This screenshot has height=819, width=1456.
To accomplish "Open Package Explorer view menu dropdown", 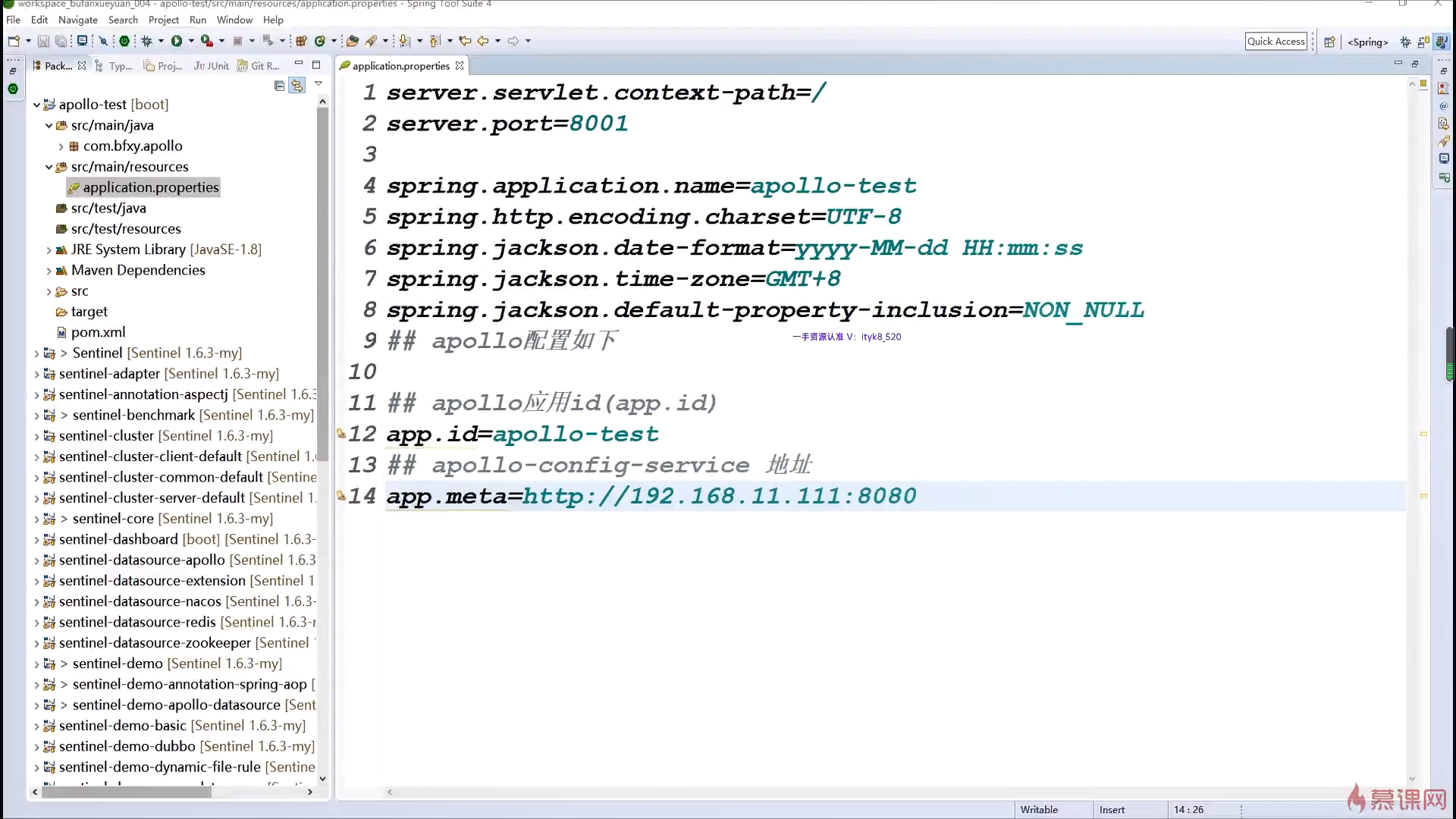I will [x=318, y=84].
